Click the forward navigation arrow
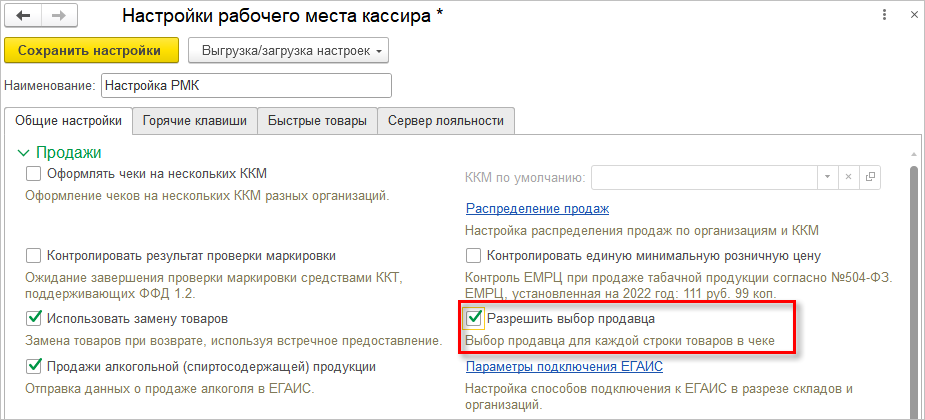 tap(57, 17)
